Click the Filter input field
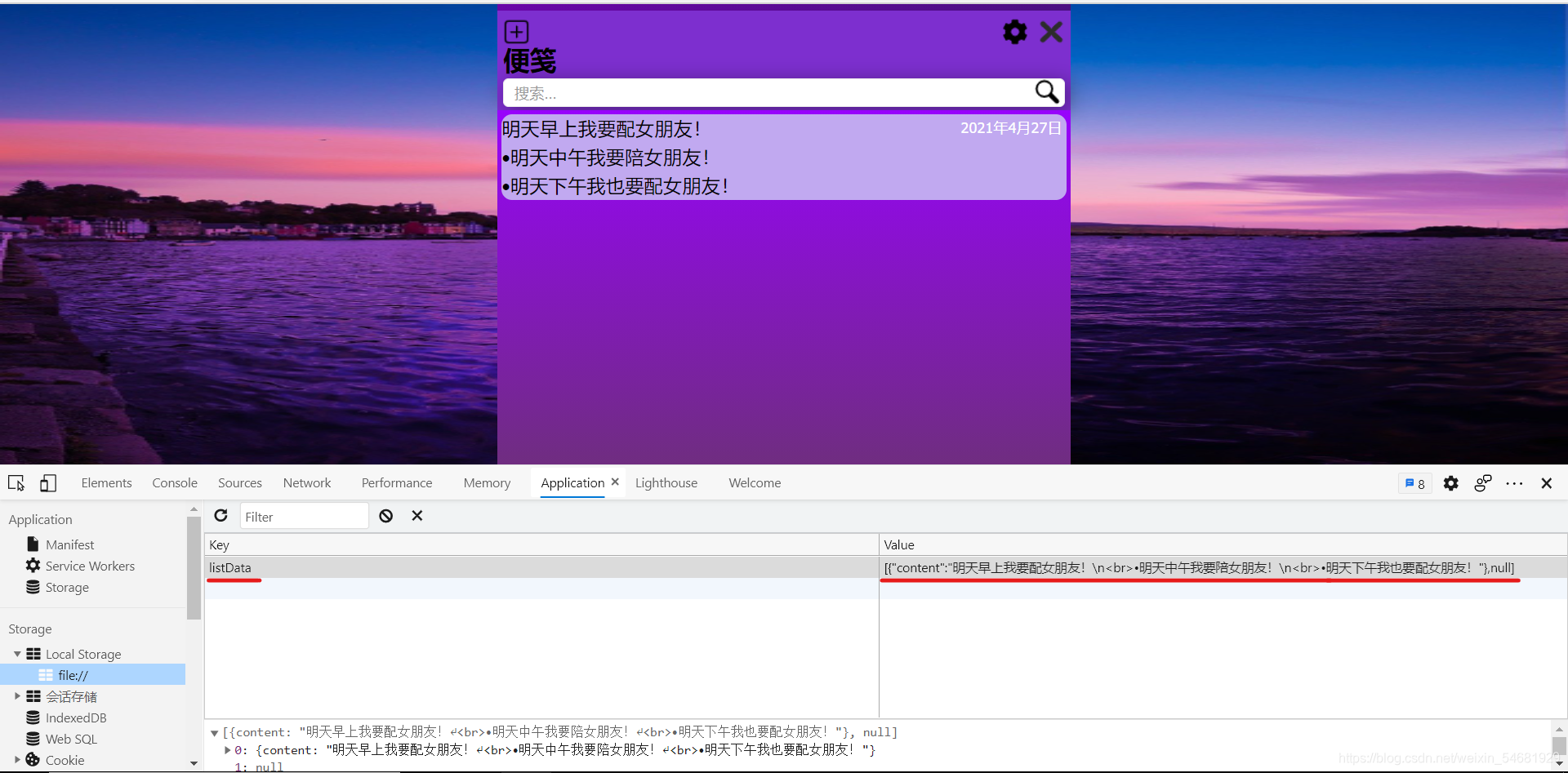The width and height of the screenshot is (1568, 773). pos(304,516)
